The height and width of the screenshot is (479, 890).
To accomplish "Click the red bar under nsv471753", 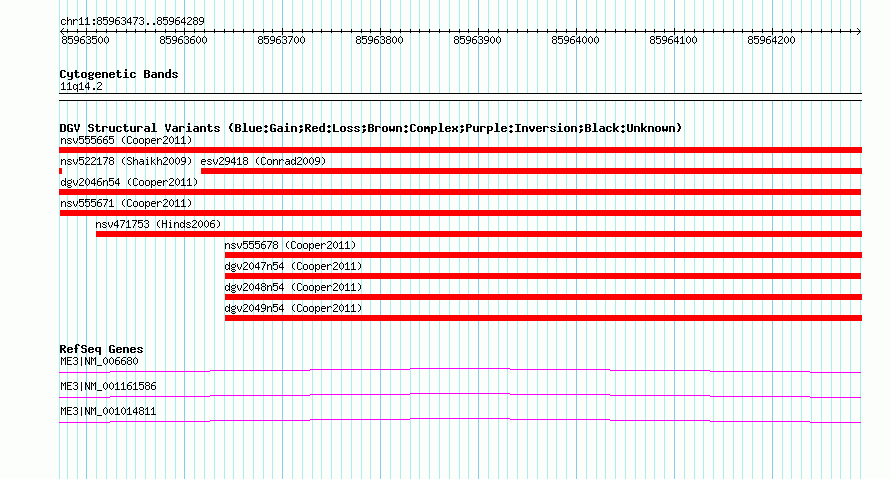I will [x=478, y=234].
